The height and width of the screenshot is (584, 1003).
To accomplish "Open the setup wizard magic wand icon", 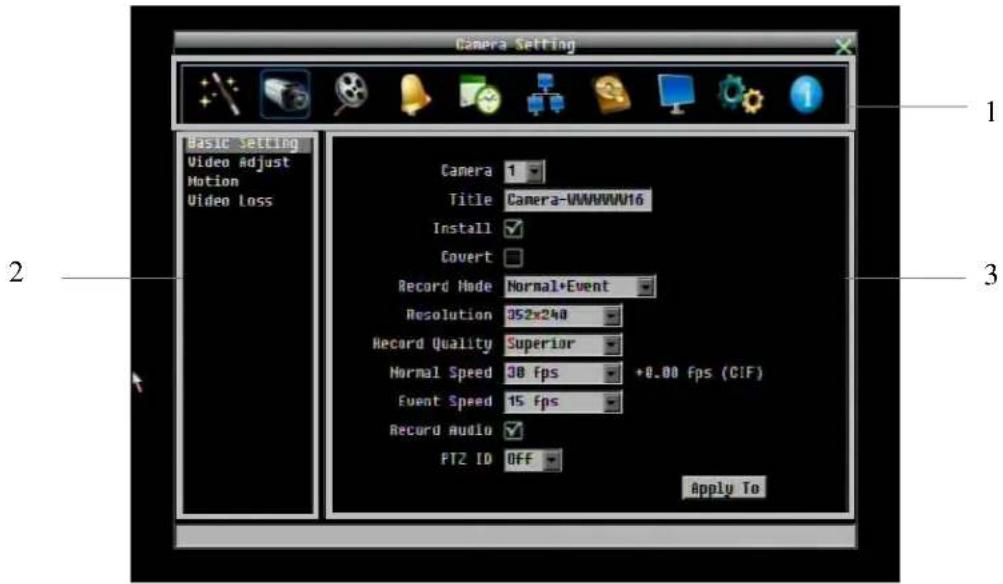I will tap(219, 95).
